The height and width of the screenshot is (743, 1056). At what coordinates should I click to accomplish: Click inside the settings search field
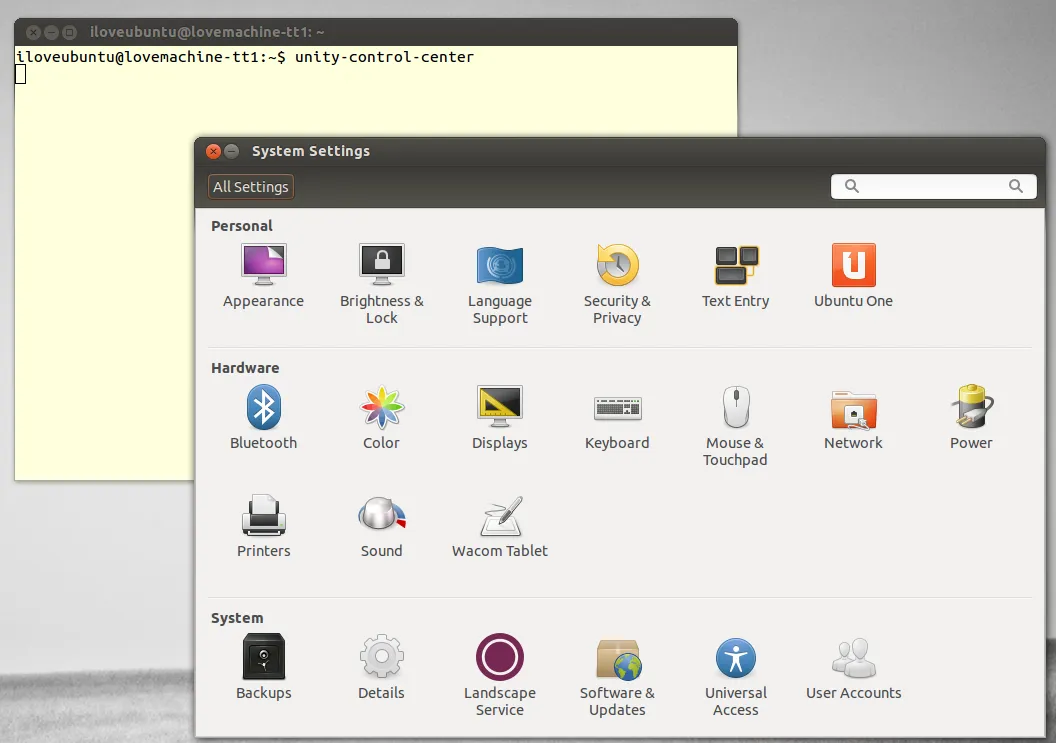[932, 186]
